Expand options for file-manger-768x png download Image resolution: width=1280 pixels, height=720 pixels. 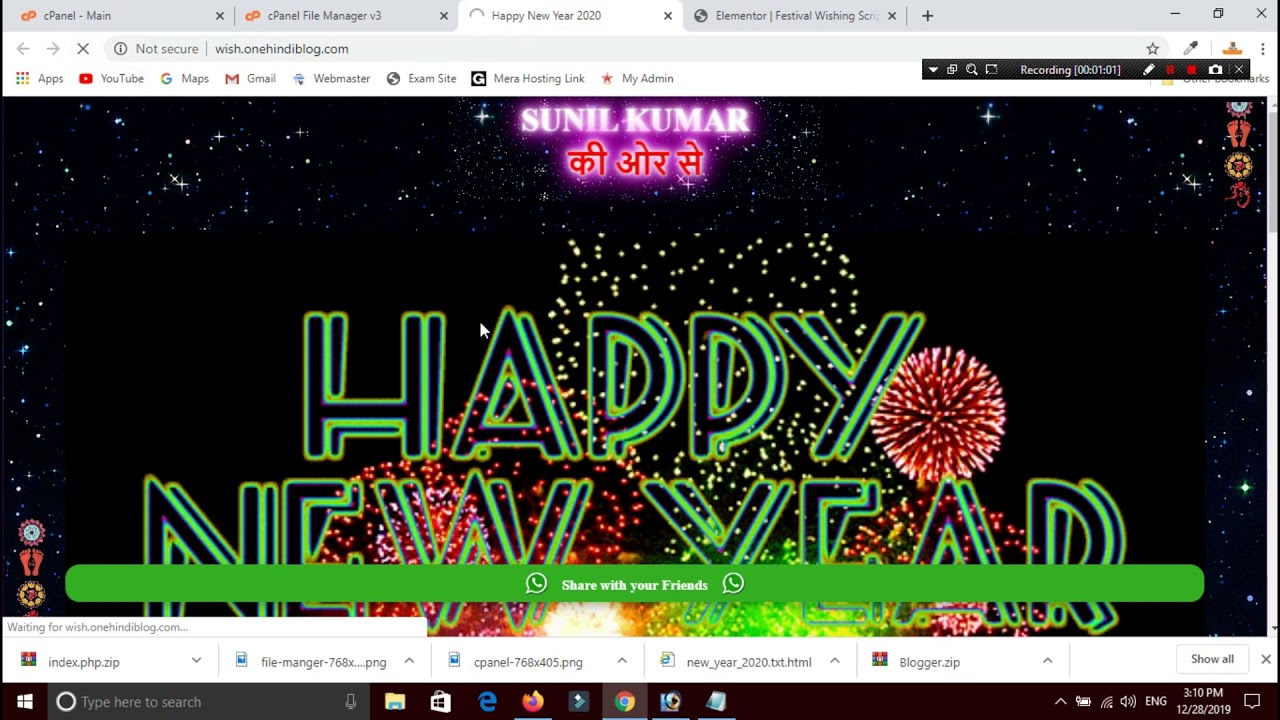[409, 661]
